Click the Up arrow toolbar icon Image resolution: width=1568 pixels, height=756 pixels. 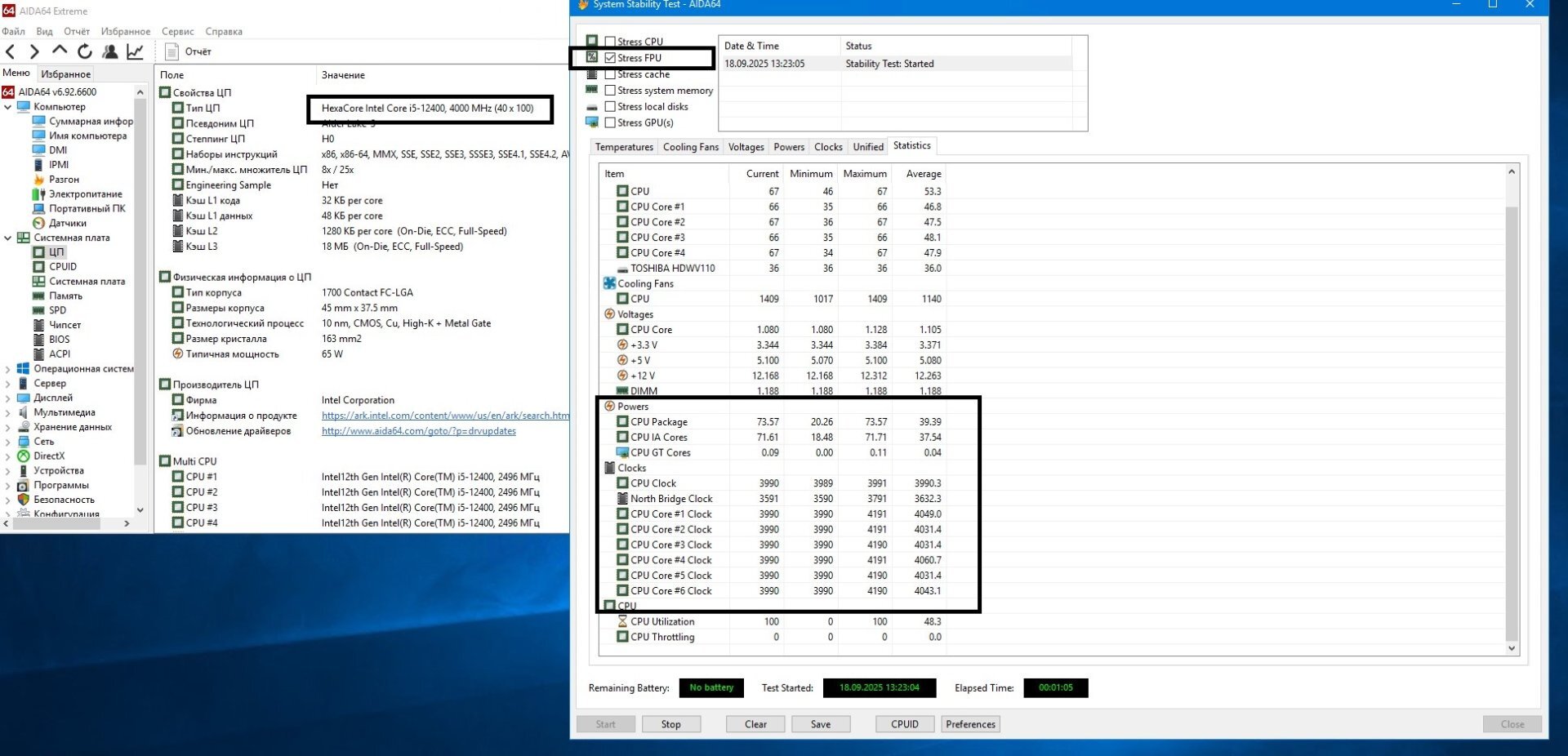pos(60,51)
